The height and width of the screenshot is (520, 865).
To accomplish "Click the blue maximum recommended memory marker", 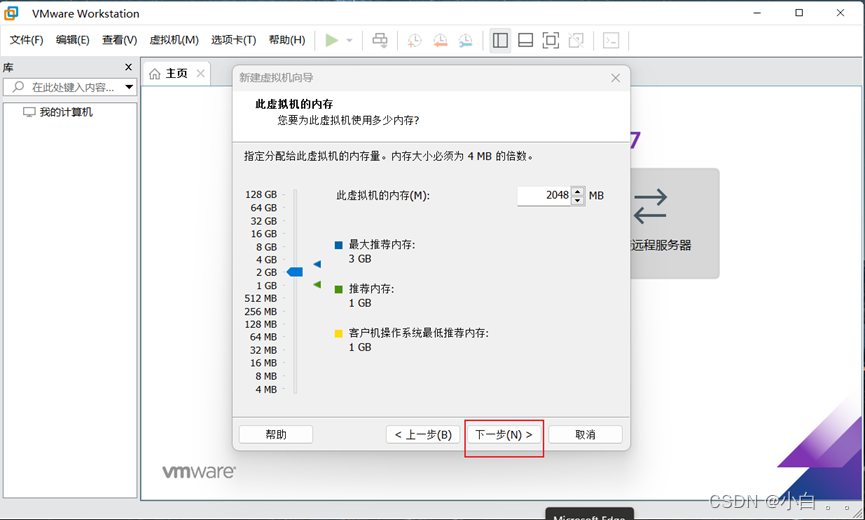I will (x=317, y=264).
